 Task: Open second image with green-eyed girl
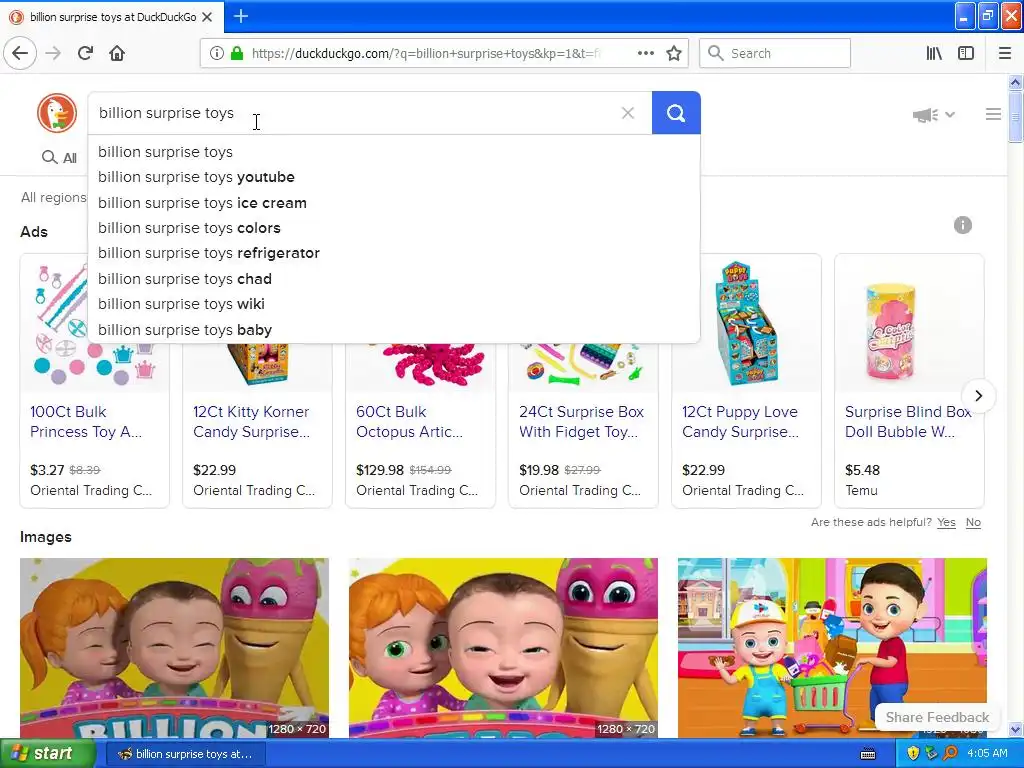click(x=503, y=648)
